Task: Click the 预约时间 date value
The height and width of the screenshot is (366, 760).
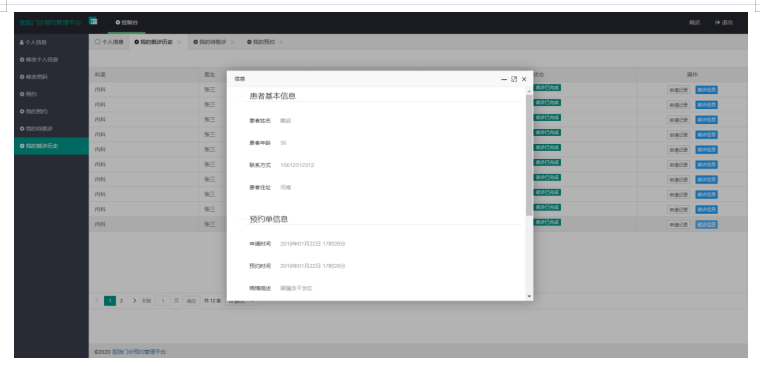Action: point(313,266)
